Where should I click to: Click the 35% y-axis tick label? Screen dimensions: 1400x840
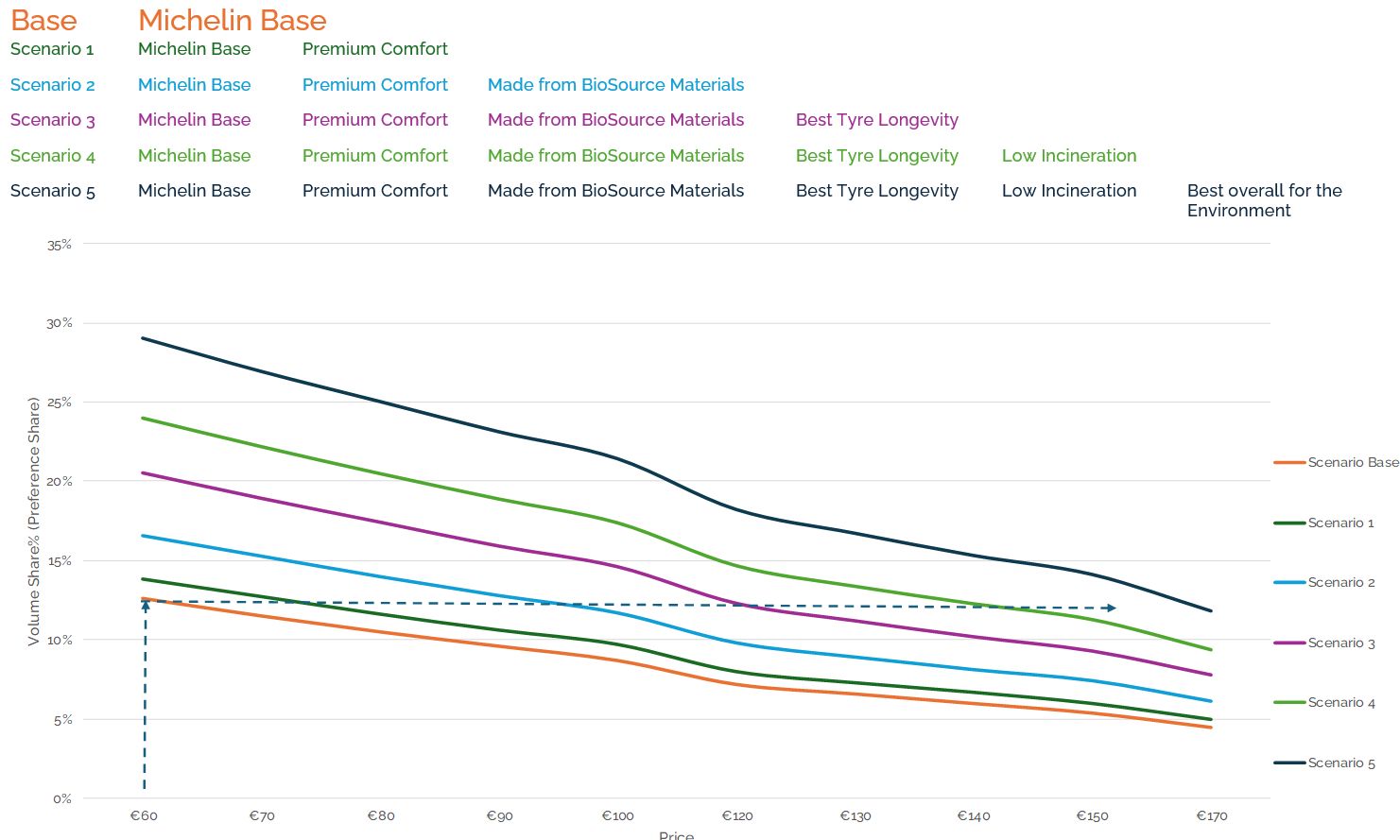point(60,245)
